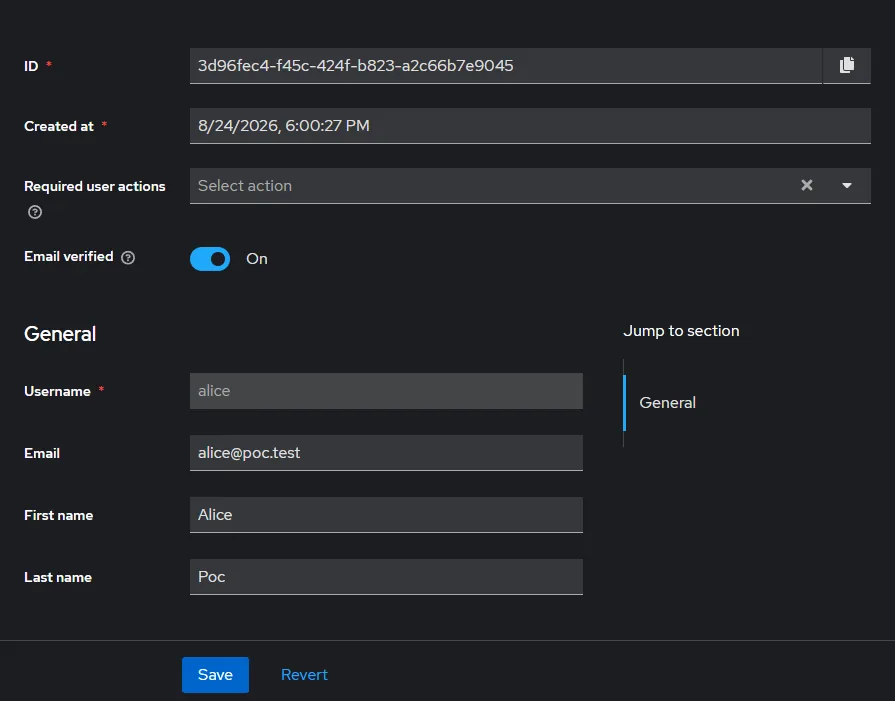Viewport: 895px width, 701px height.
Task: Click the Required user actions label
Action: (95, 186)
